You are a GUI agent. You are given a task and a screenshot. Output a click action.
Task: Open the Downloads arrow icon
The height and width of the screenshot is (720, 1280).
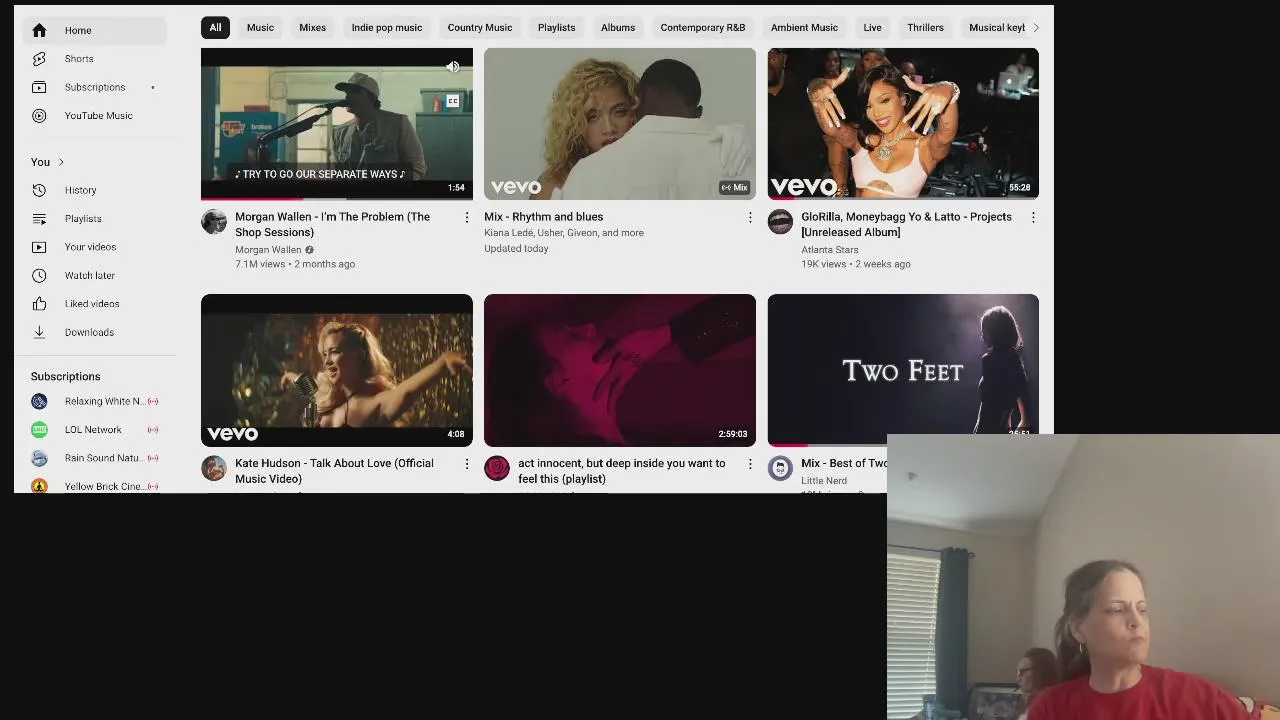[x=39, y=332]
